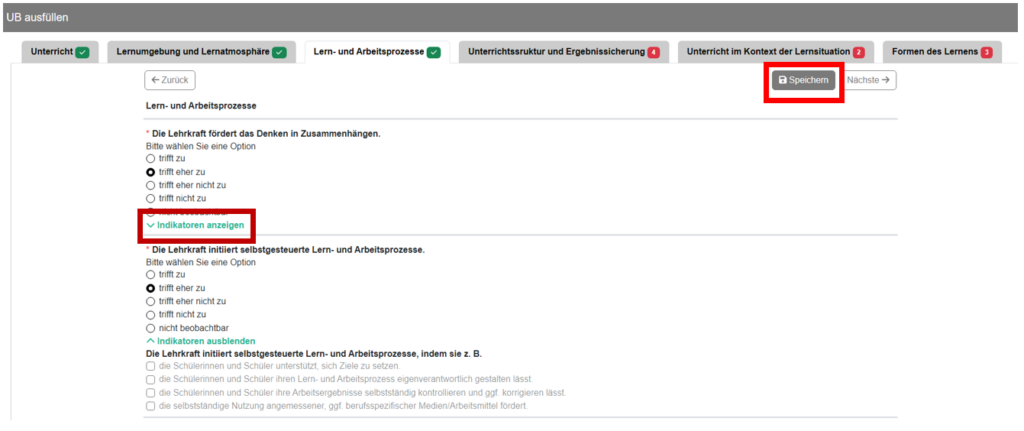Screen dimensions: 1024x431
Task: Click the red badge showing 3
Action: [986, 52]
